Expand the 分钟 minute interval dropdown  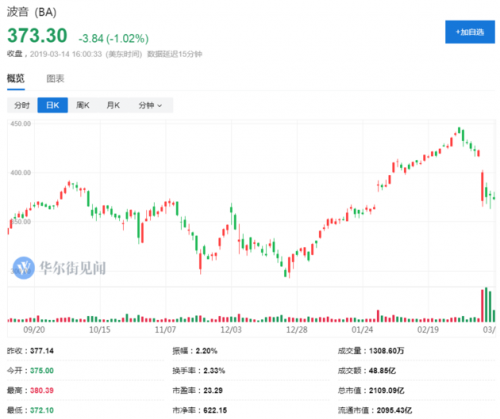[150, 105]
